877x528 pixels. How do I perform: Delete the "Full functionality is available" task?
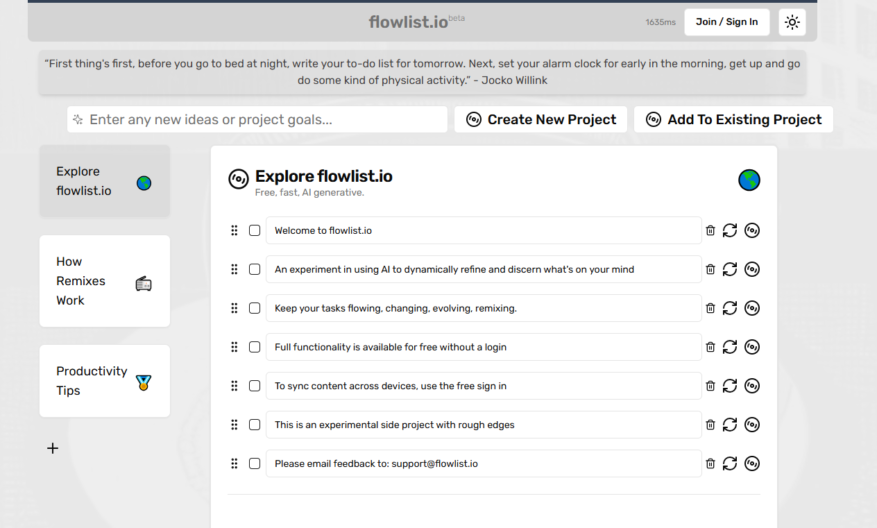(710, 347)
